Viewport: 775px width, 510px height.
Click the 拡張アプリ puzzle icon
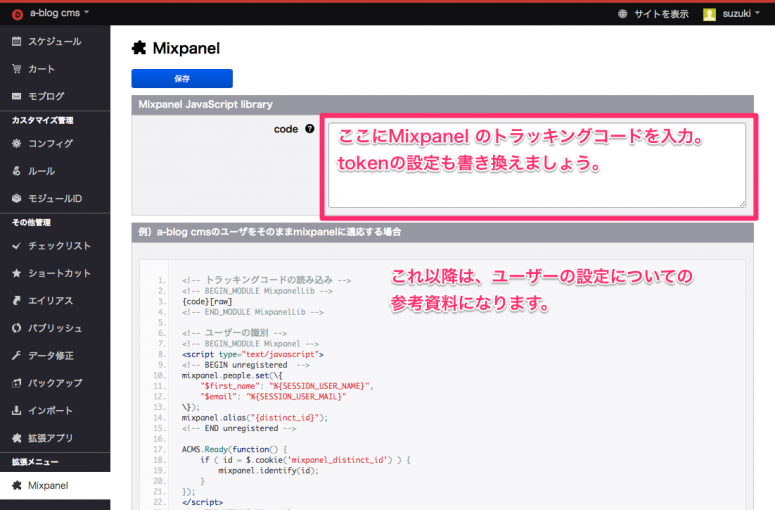[x=16, y=438]
